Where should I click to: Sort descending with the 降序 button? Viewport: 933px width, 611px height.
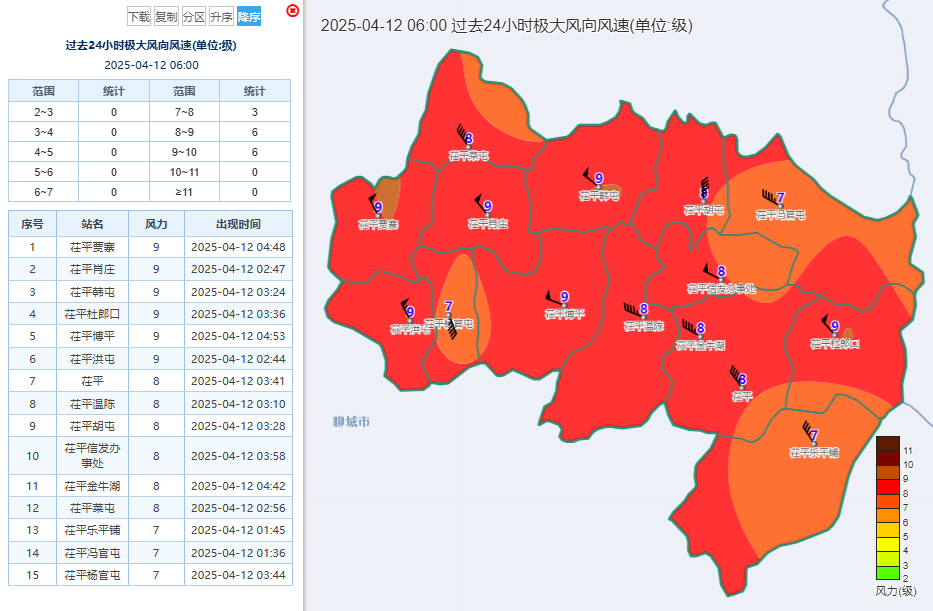click(x=249, y=17)
